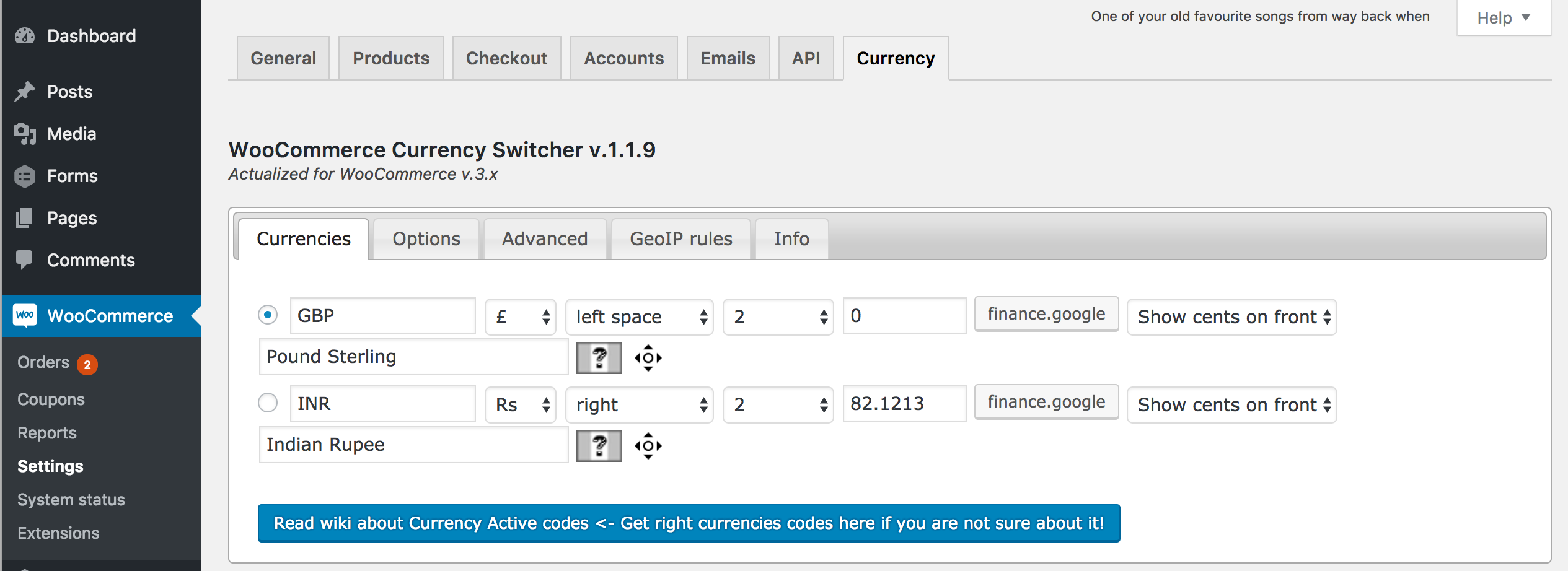Open System status in the sidebar
1568x571 pixels.
[x=71, y=500]
